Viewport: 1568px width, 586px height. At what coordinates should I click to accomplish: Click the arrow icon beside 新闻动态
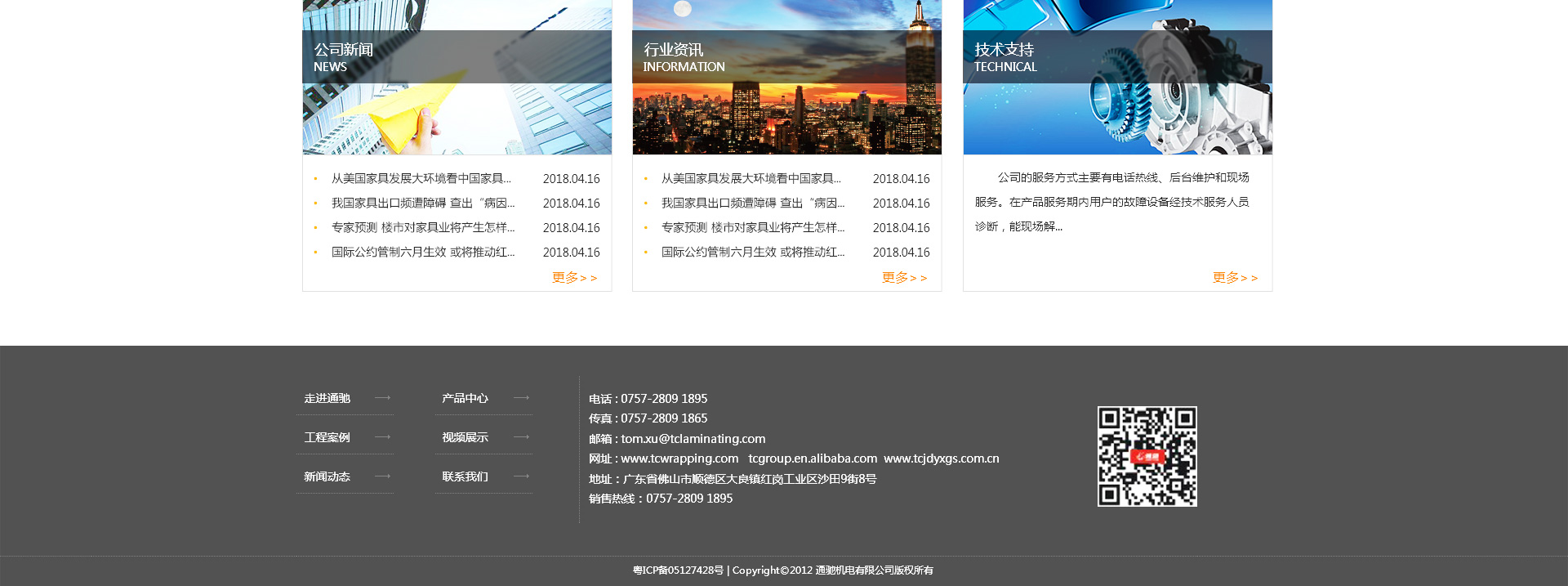pyautogui.click(x=382, y=476)
